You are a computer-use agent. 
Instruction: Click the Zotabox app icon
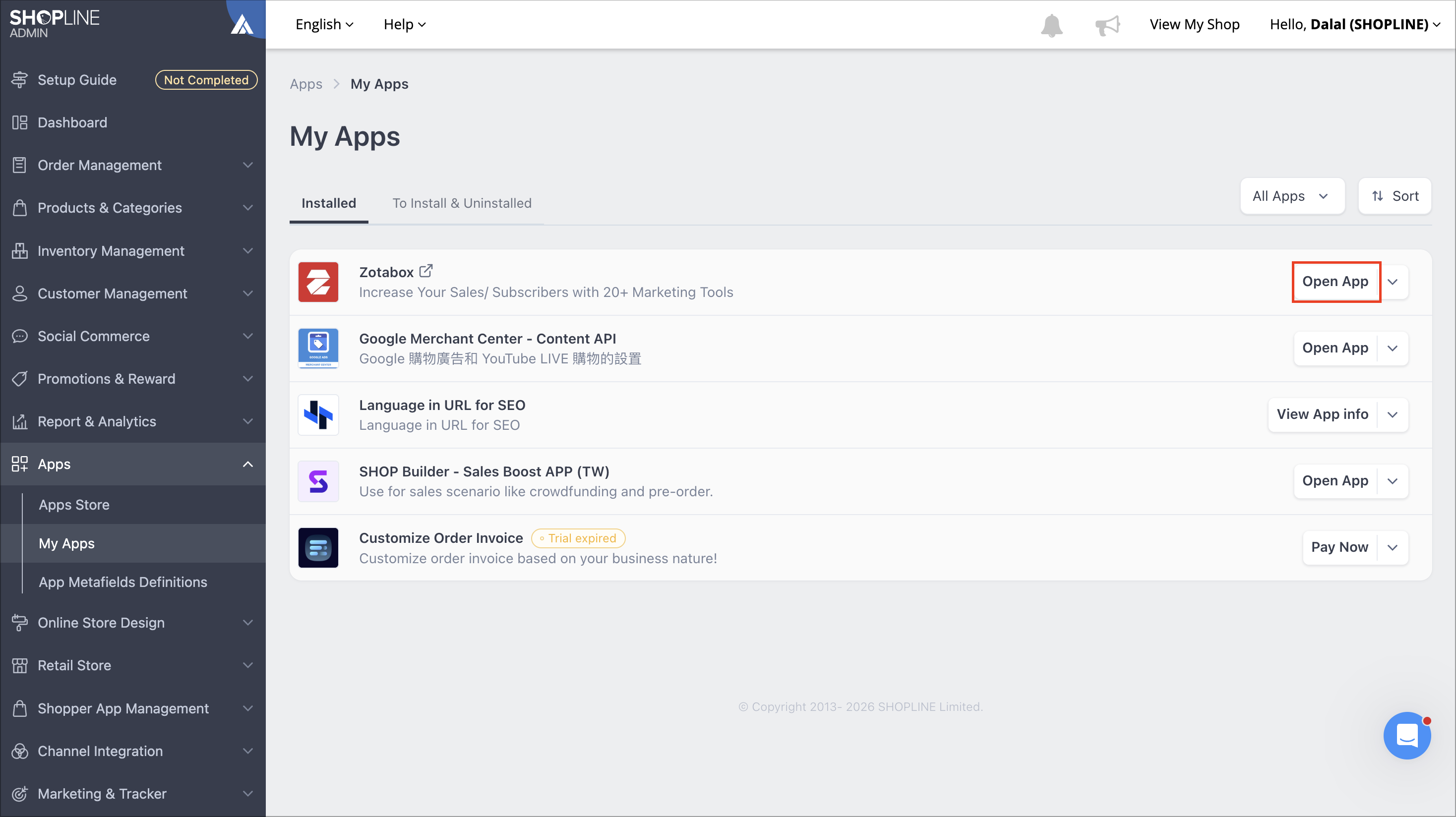[x=318, y=282]
